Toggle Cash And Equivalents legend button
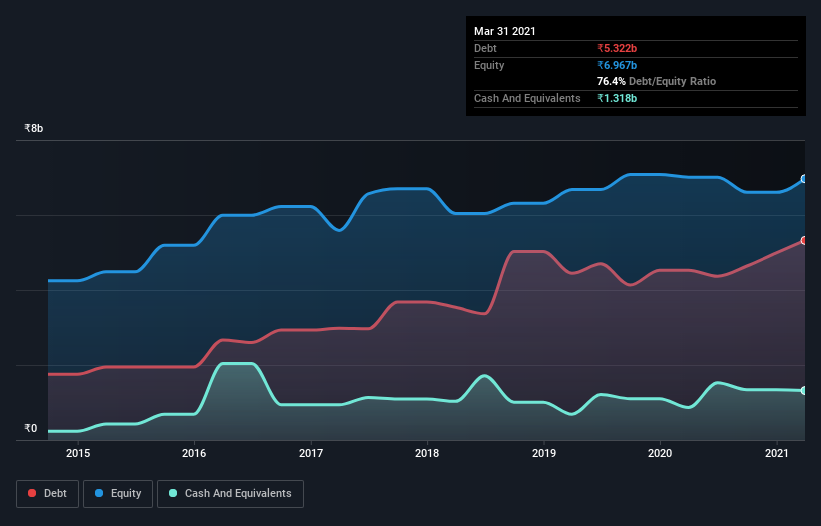 tap(230, 494)
